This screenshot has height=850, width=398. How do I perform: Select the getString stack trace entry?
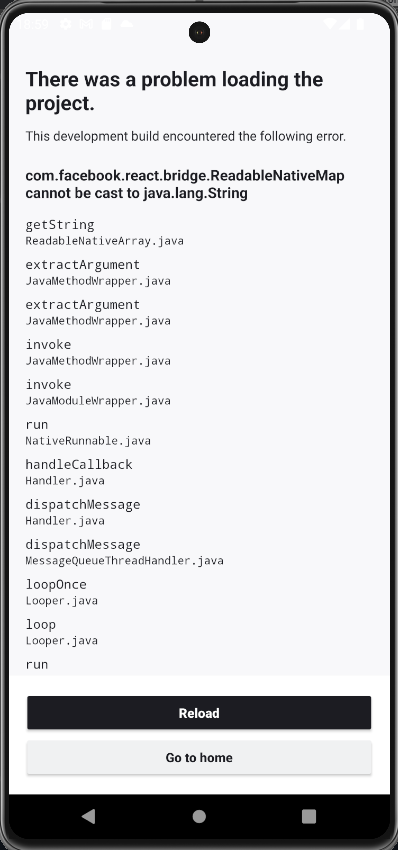104,232
